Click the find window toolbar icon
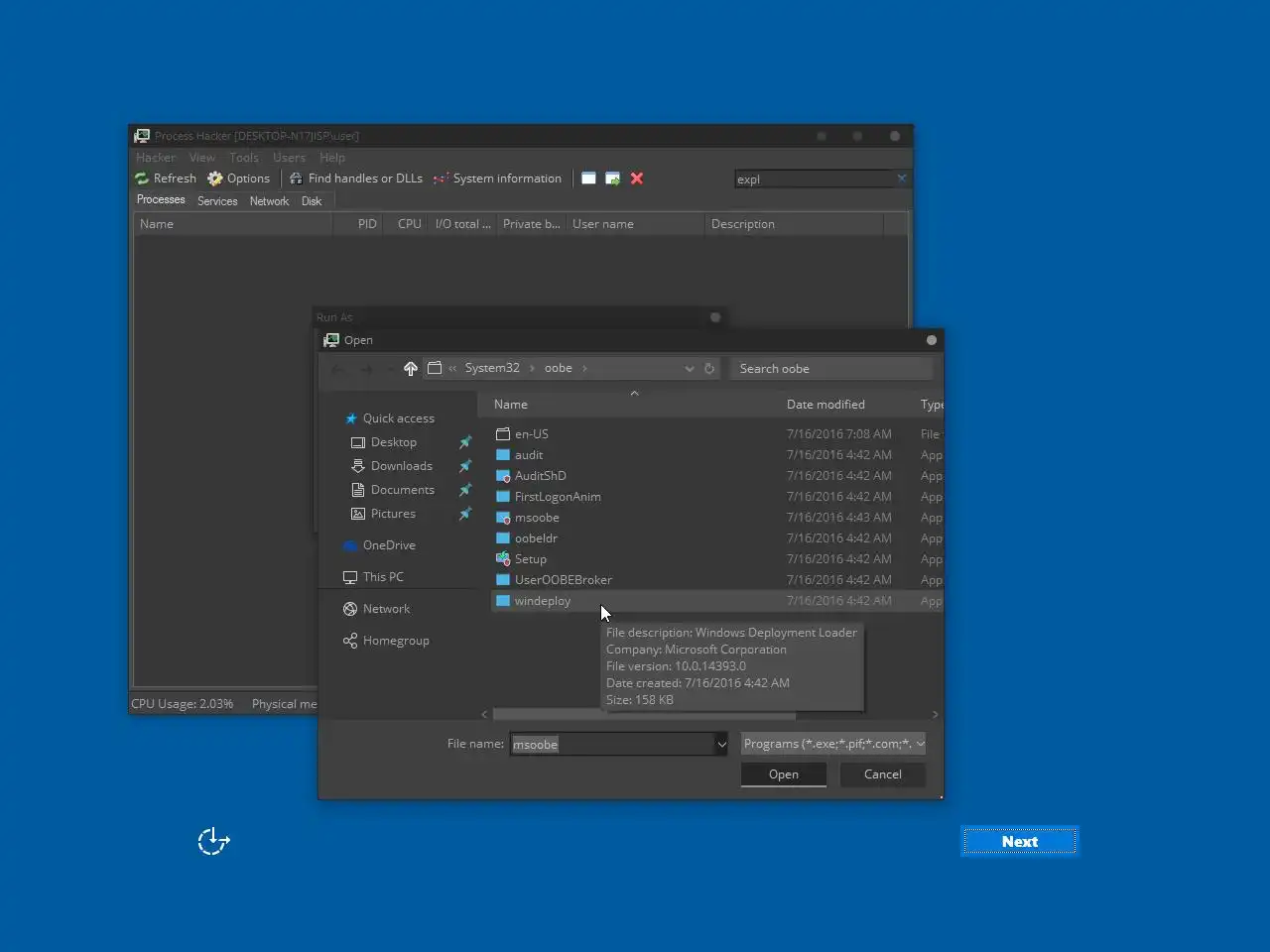 point(588,178)
